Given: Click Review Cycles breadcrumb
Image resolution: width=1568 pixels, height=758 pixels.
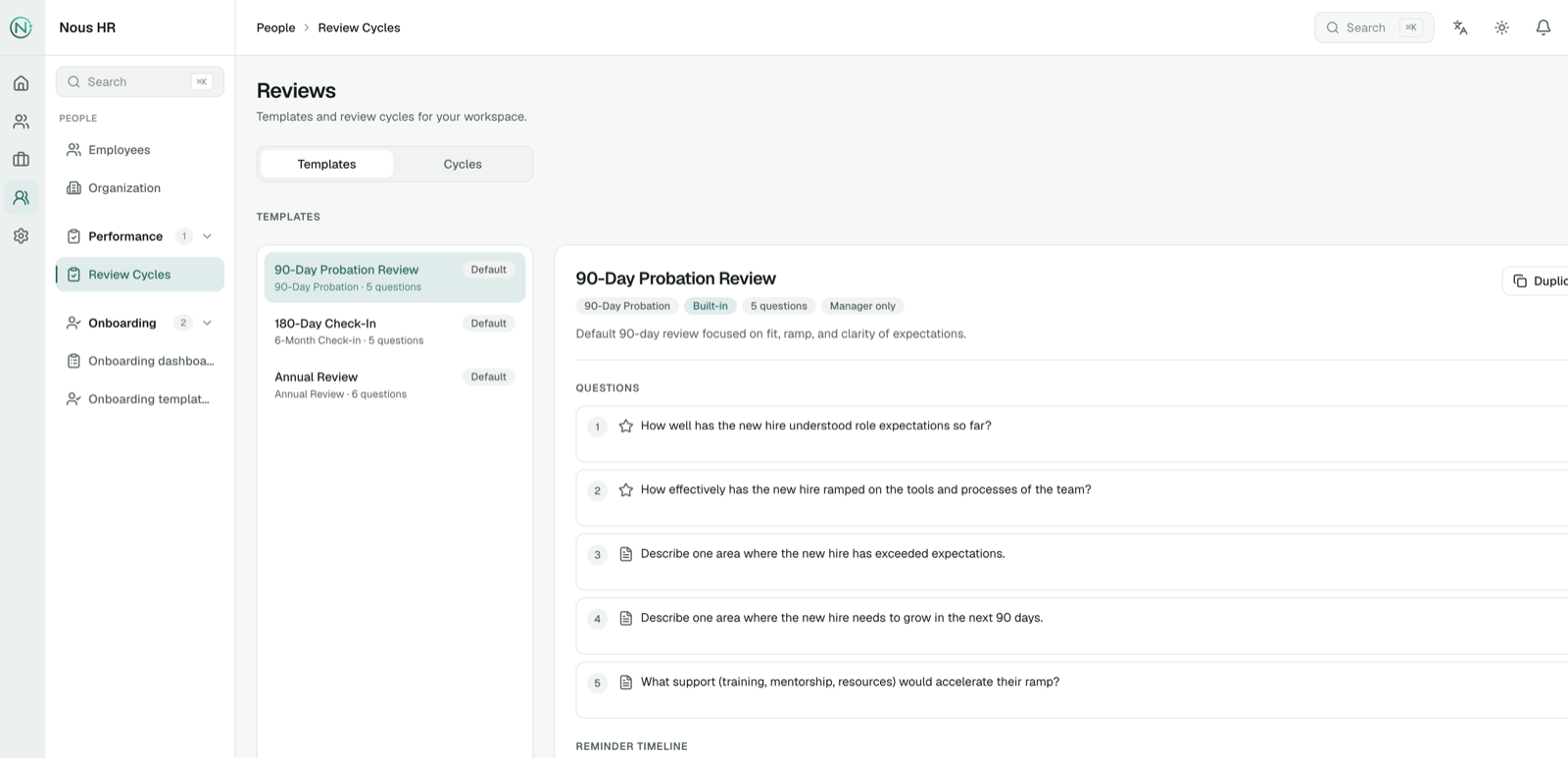Looking at the screenshot, I should [359, 27].
